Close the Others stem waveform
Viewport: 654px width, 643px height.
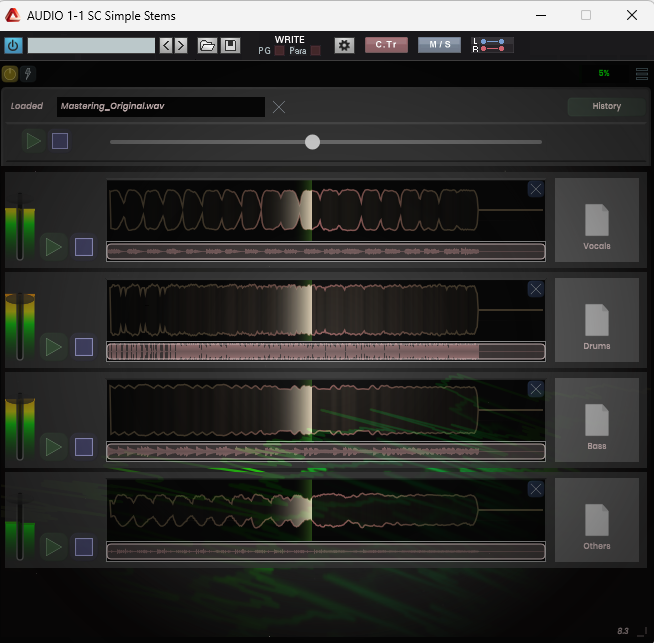[536, 489]
